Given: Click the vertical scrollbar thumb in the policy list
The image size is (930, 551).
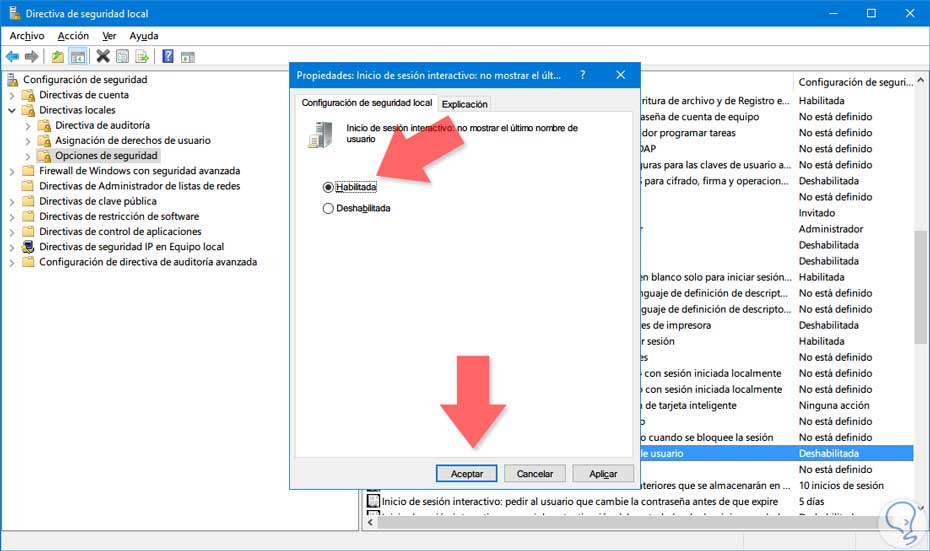Looking at the screenshot, I should [920, 288].
